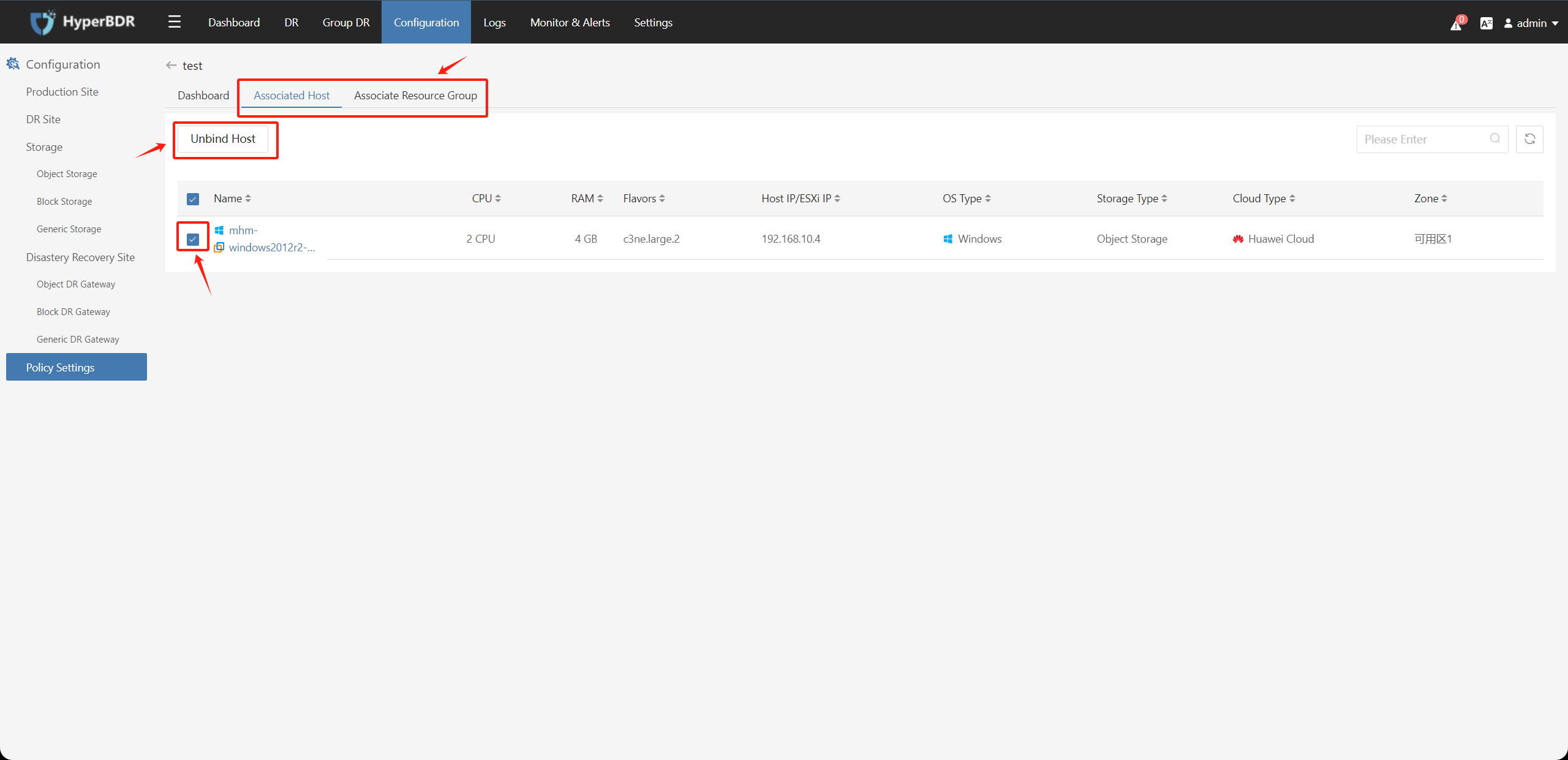Open Block Storage sidebar item
The width and height of the screenshot is (1568, 760).
(64, 201)
